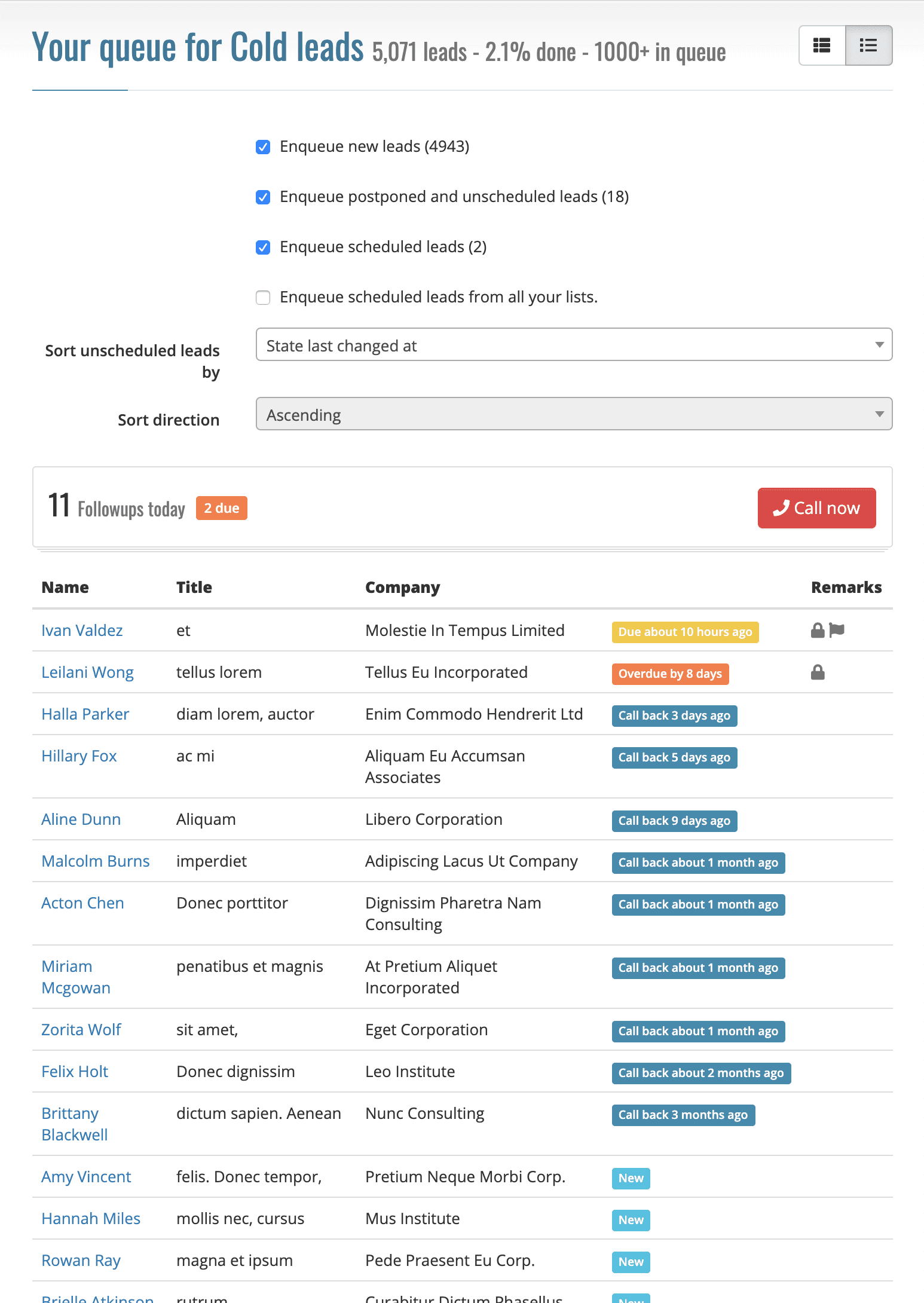Uncheck Enqueue new leads (4943)
Viewport: 924px width, 1303px height.
(263, 147)
